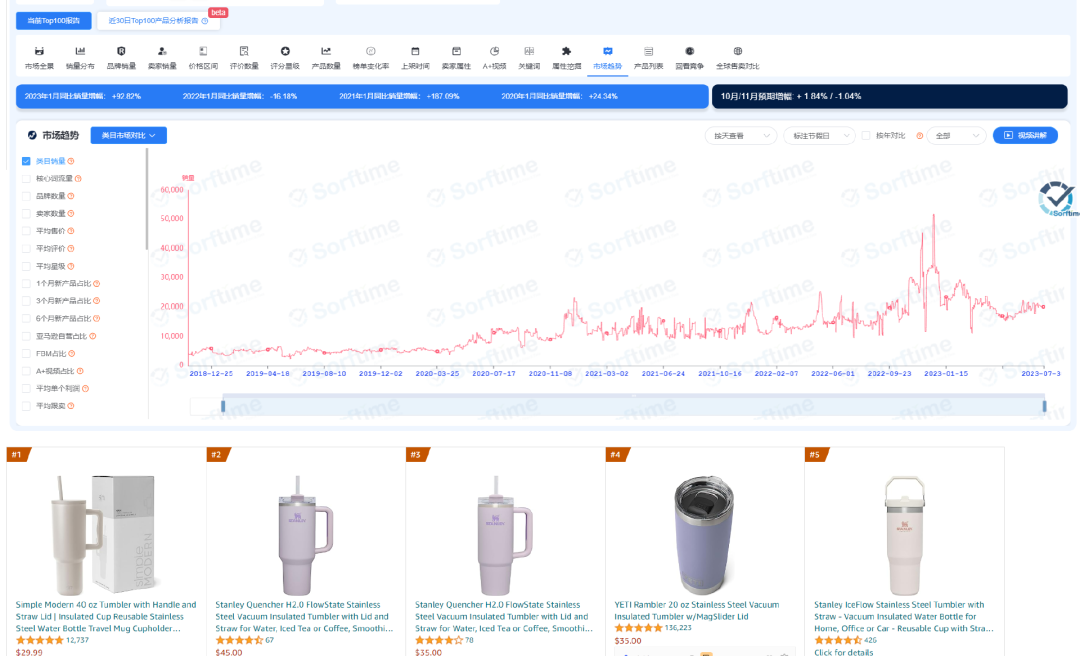Open the 市场全景 market overview icon
Viewport: 1080px width, 656px height.
[39, 51]
